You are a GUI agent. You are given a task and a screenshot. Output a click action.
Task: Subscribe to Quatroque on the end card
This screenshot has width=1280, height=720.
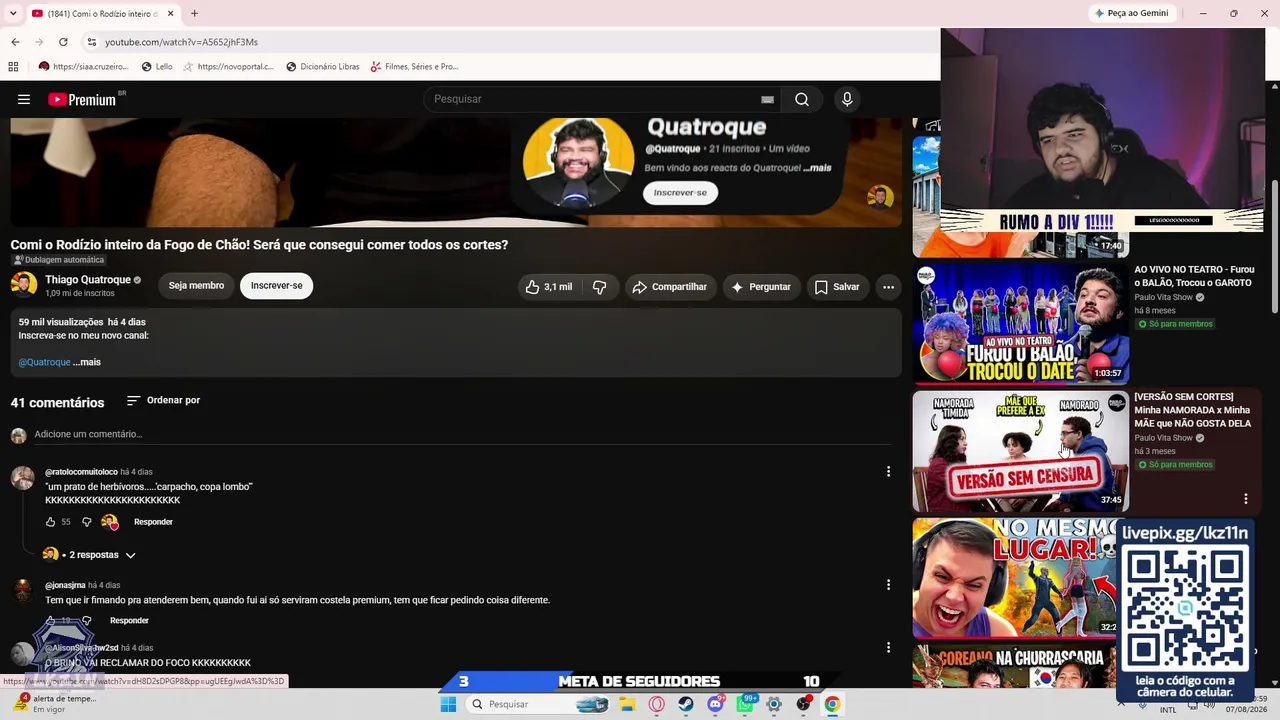[x=680, y=192]
